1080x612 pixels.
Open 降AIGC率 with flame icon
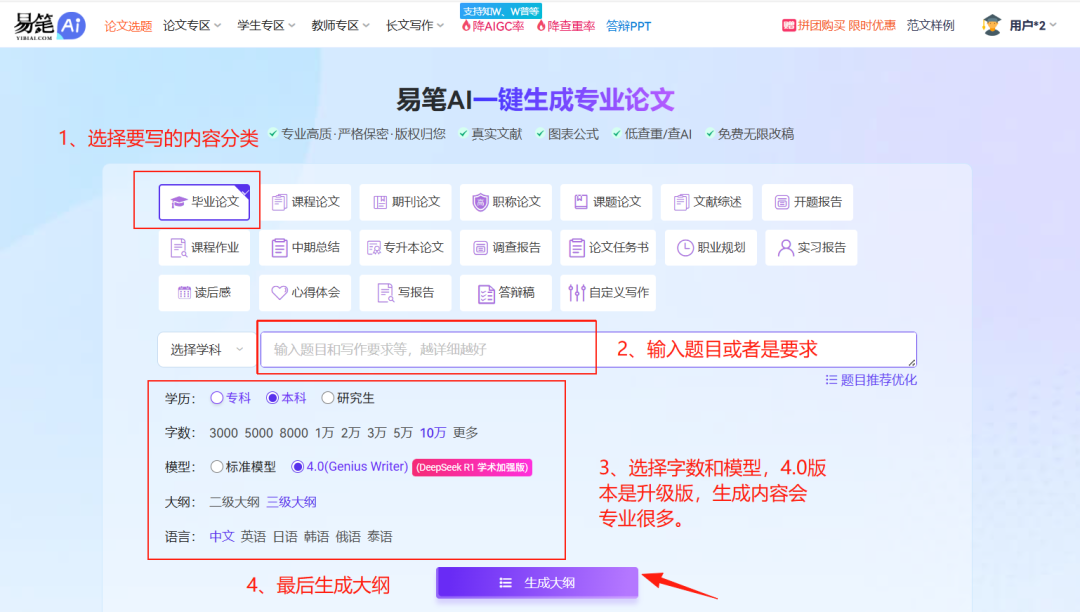(x=493, y=26)
